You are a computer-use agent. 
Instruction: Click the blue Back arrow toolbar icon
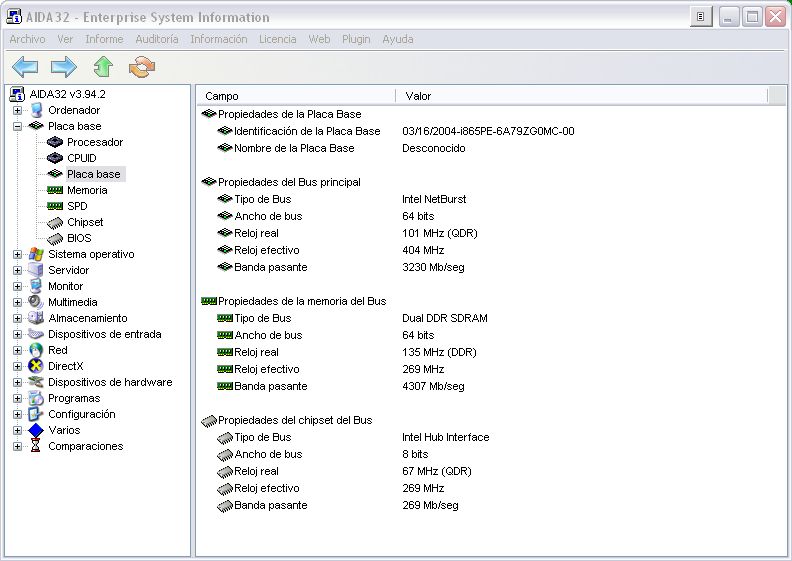[25, 67]
